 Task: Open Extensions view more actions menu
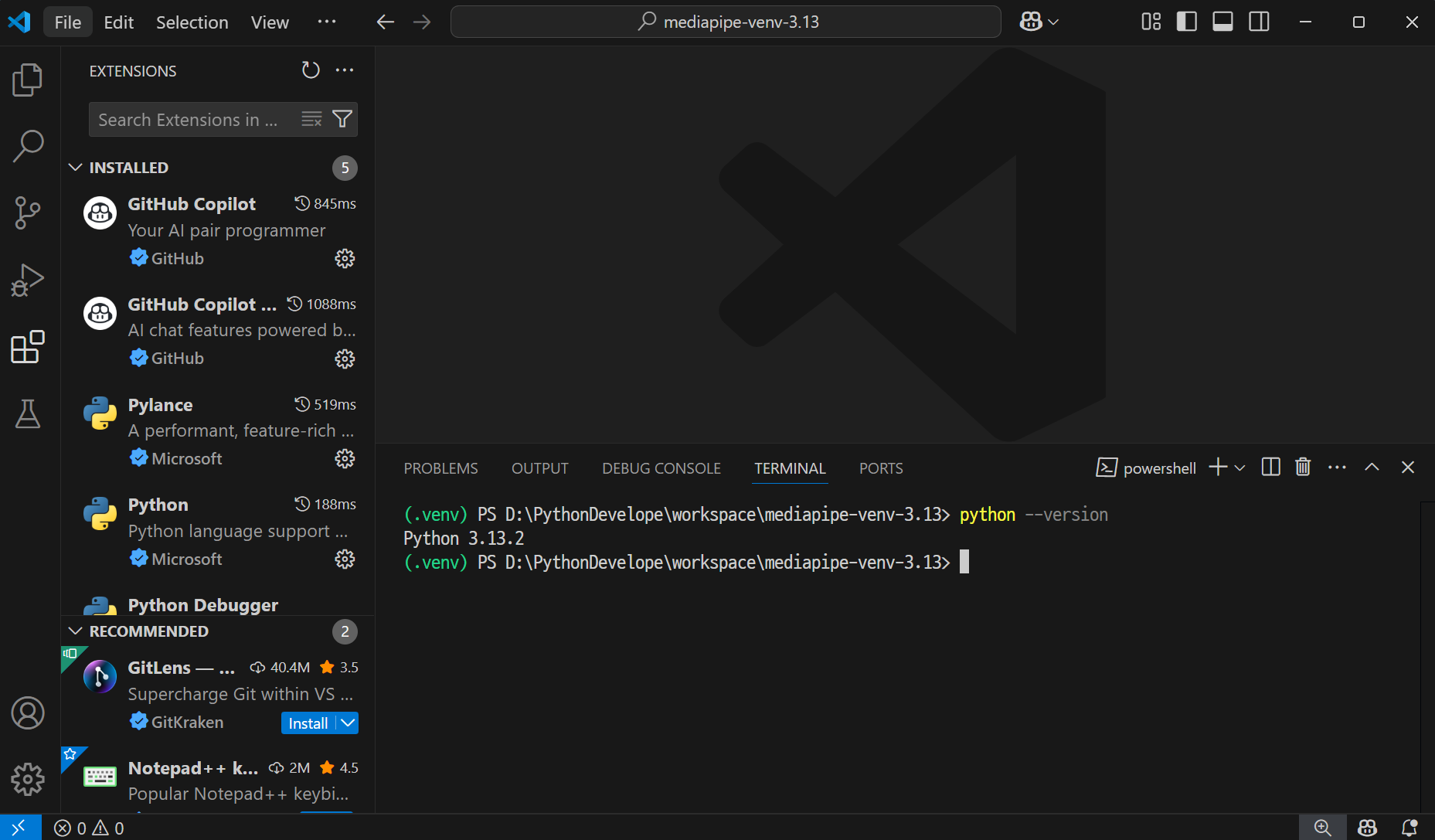pyautogui.click(x=345, y=70)
